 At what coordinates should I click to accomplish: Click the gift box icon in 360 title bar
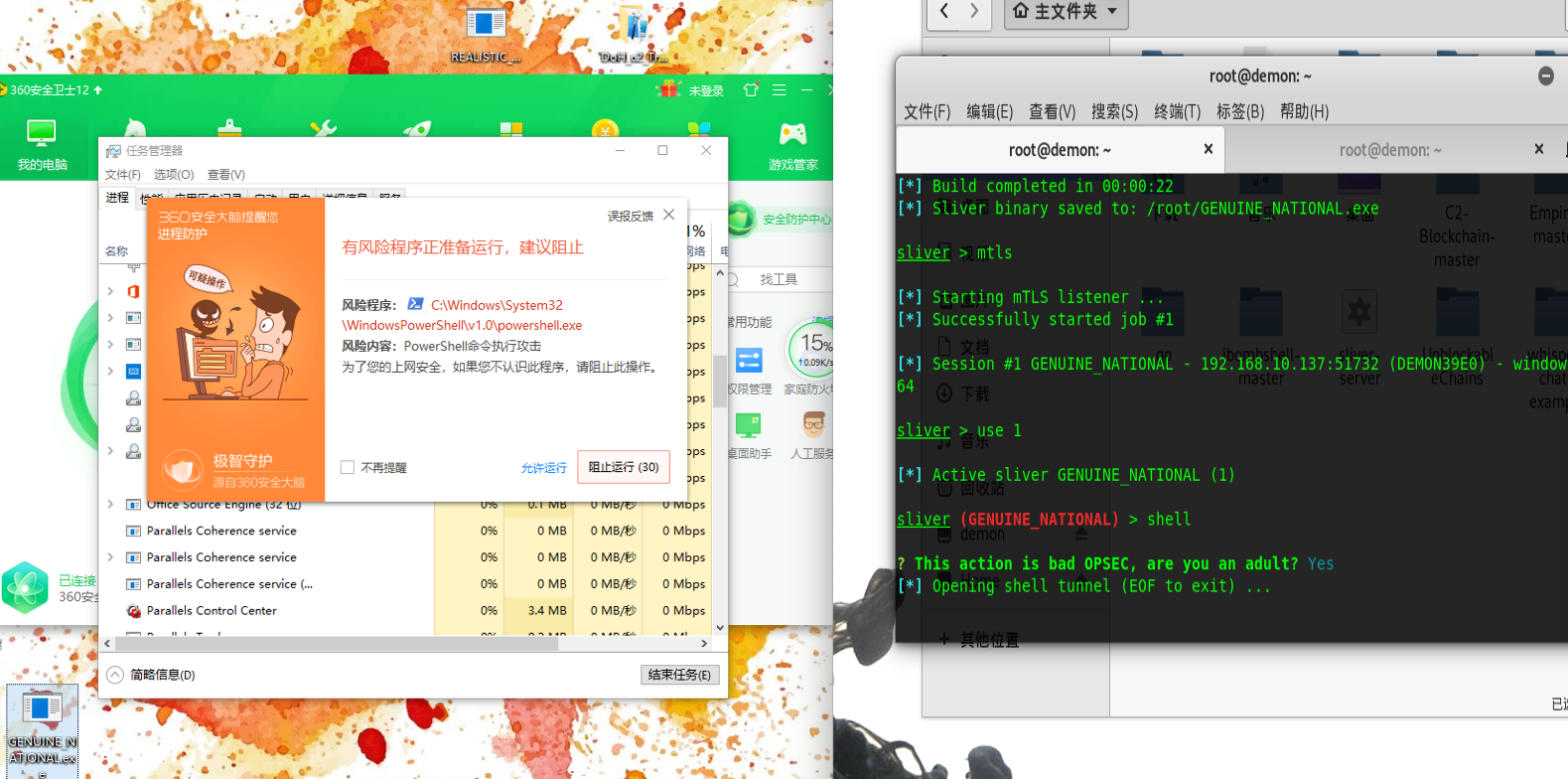[669, 89]
